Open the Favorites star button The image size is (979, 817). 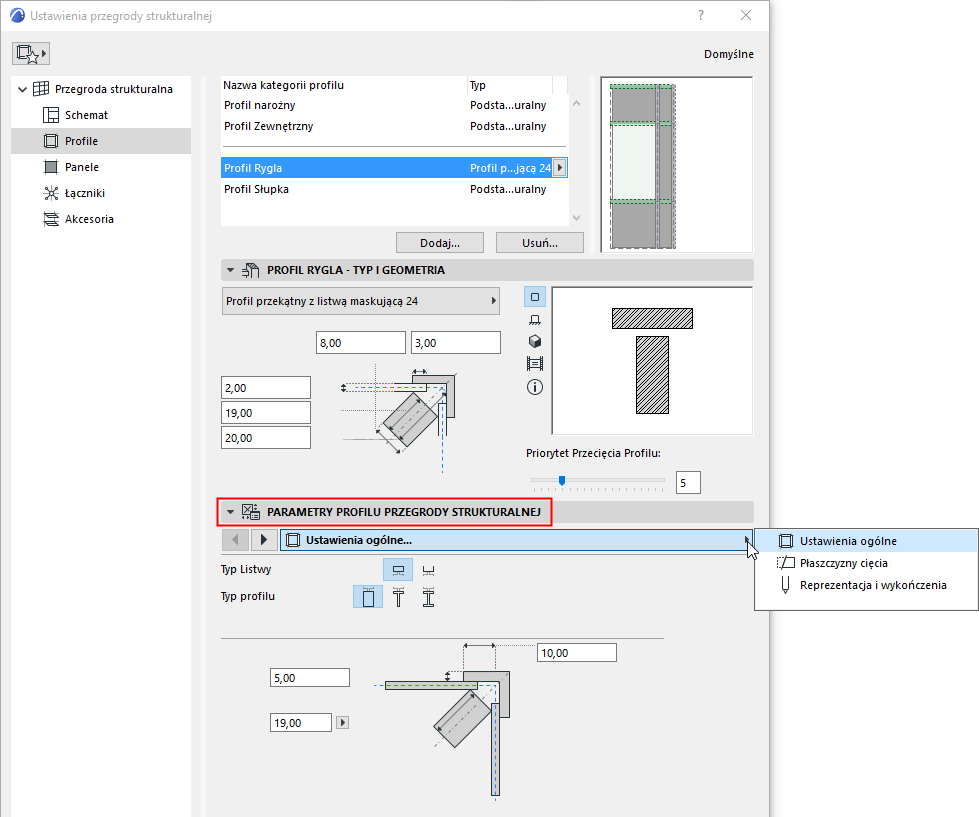coord(31,54)
